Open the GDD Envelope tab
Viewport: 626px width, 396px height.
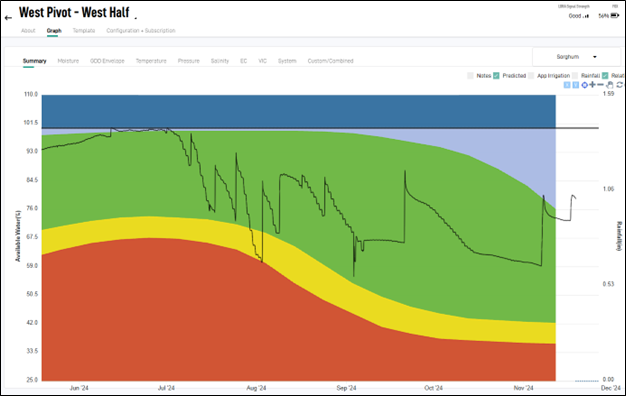[x=107, y=61]
